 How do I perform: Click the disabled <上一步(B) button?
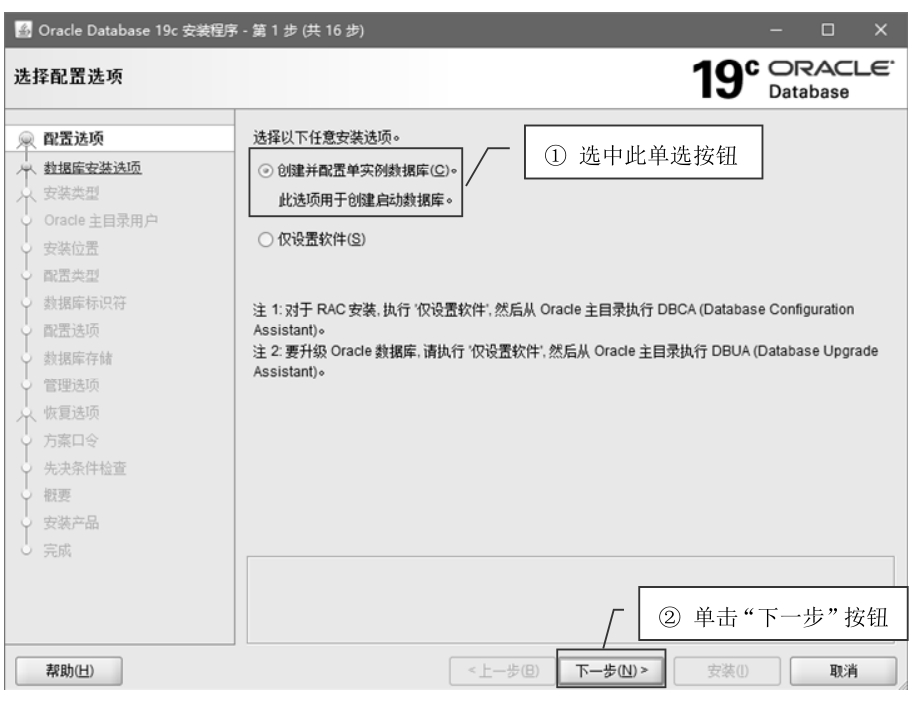503,670
